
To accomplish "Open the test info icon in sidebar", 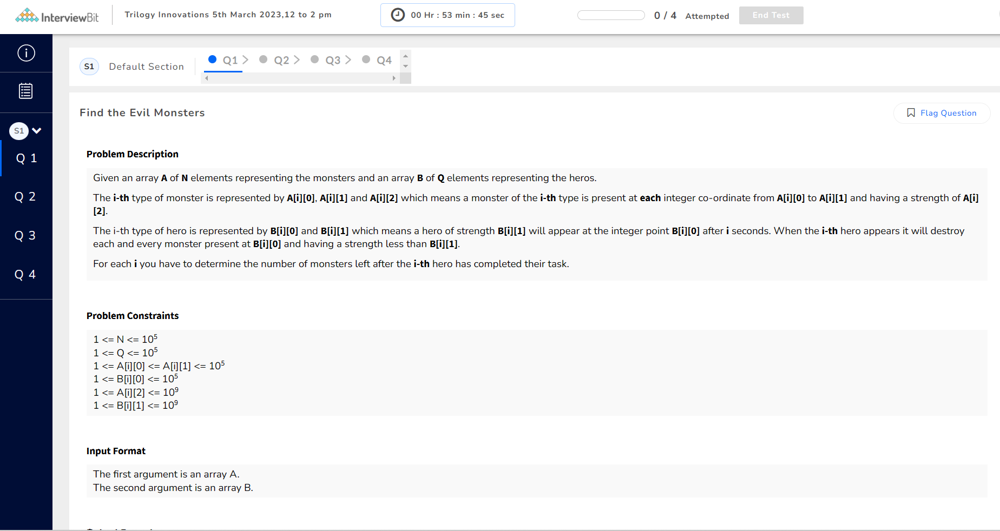I will 26,53.
